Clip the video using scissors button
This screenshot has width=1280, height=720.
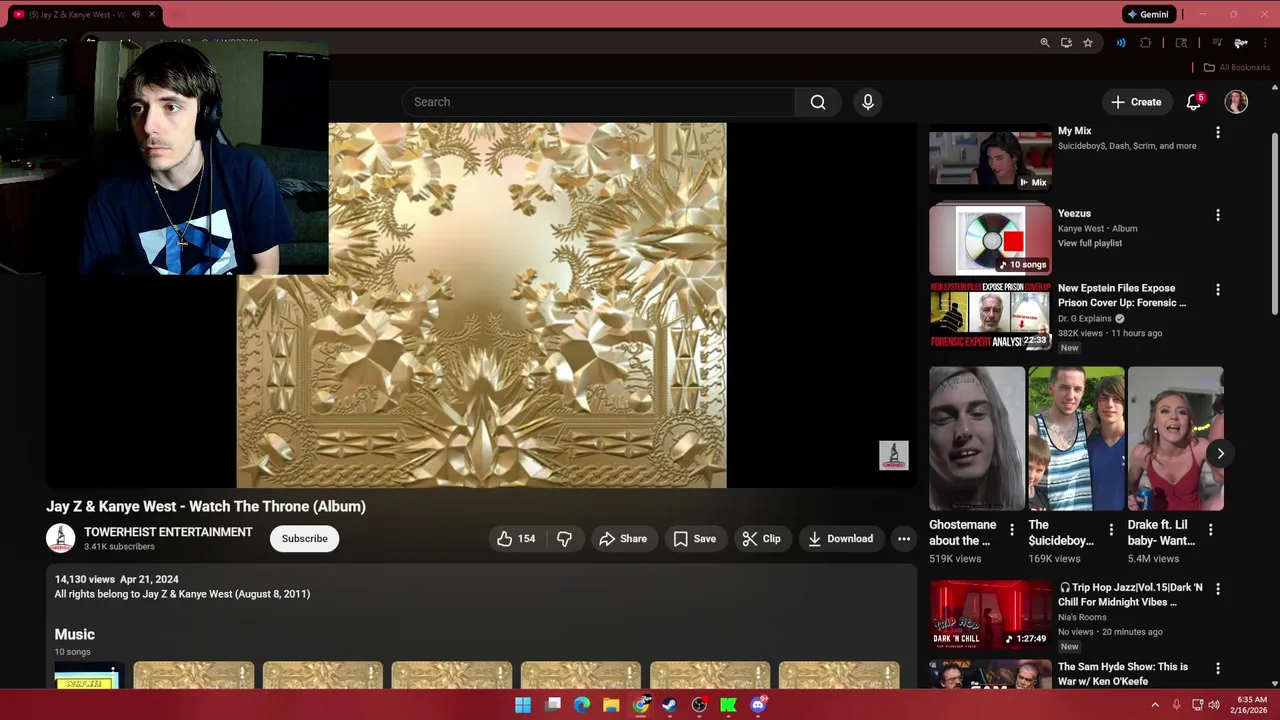click(761, 539)
